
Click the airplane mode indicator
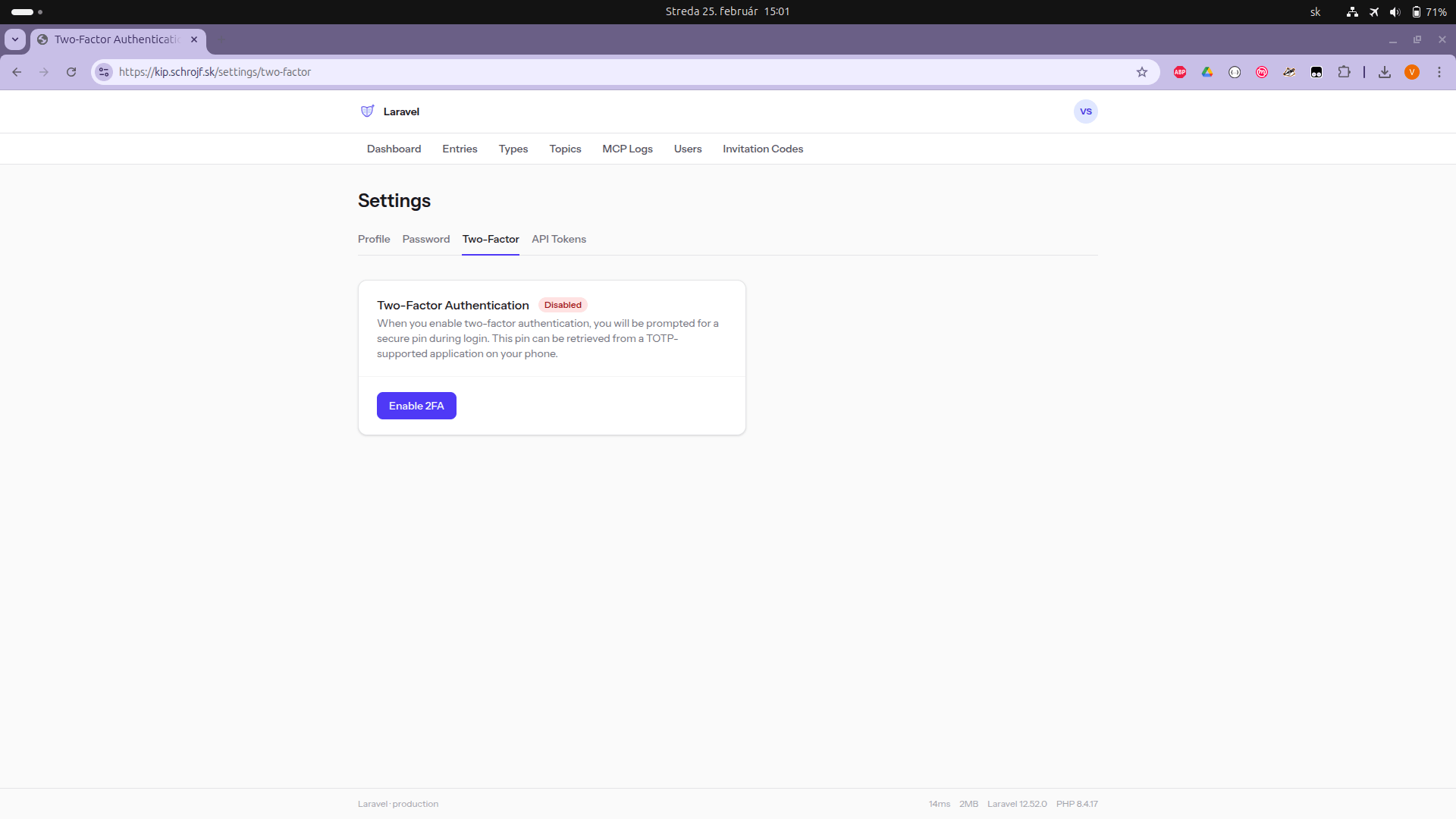[x=1374, y=12]
